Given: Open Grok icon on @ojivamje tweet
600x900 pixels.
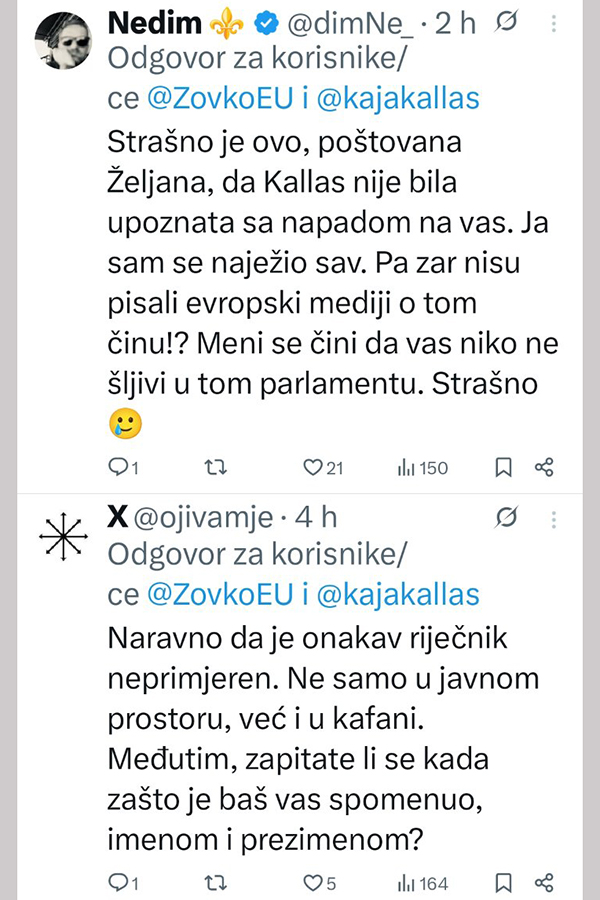Looking at the screenshot, I should pos(506,517).
